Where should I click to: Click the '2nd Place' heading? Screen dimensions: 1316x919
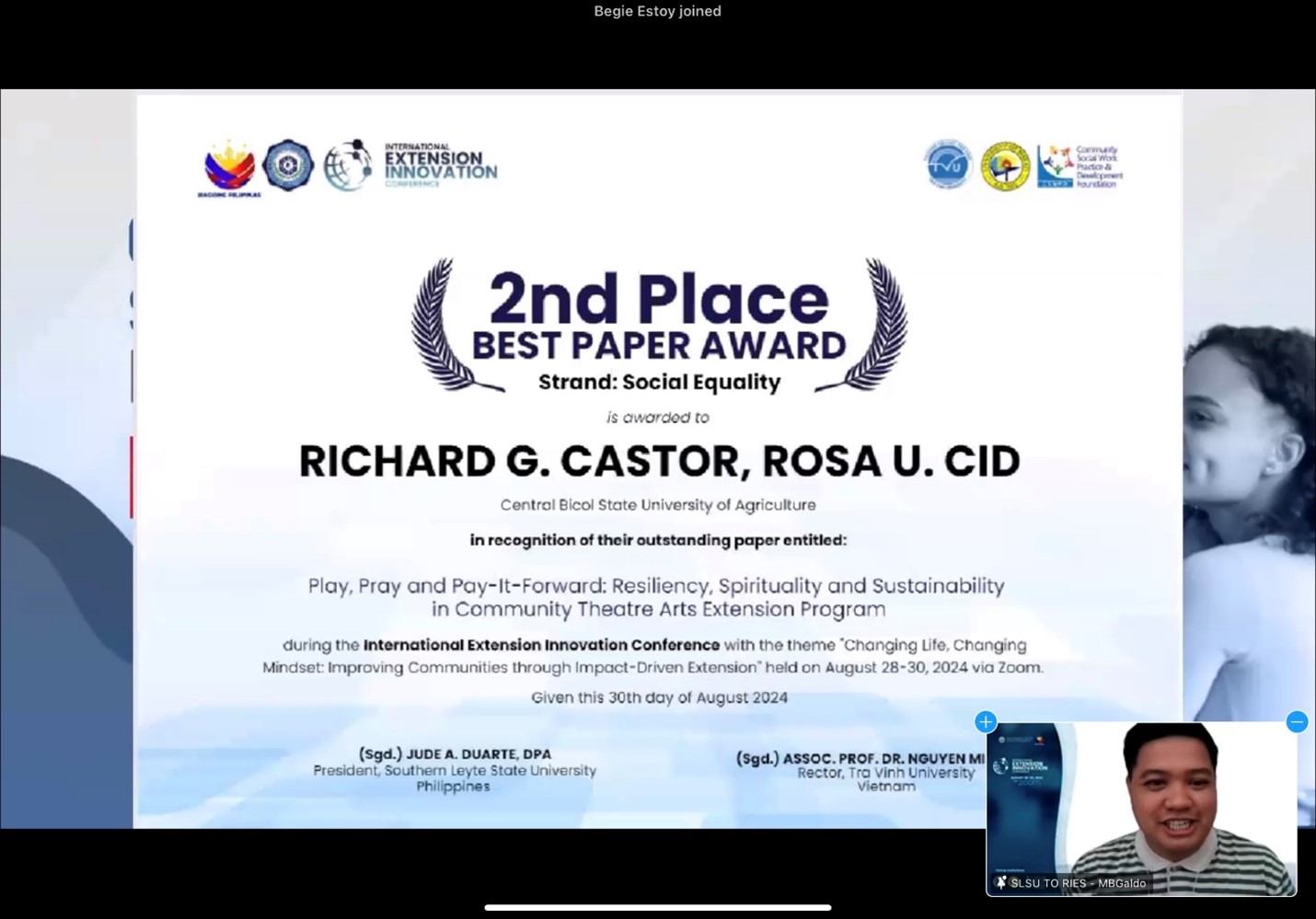[658, 299]
